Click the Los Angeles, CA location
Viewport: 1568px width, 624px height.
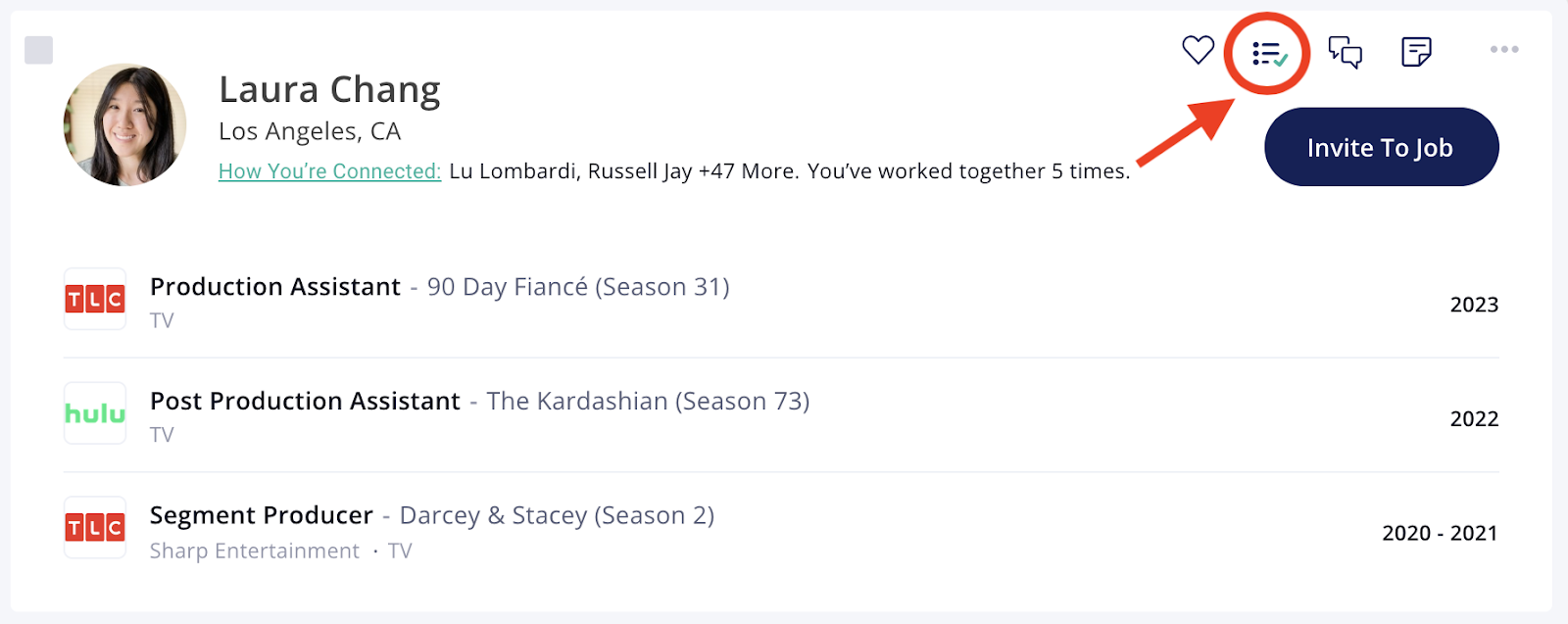[x=310, y=131]
